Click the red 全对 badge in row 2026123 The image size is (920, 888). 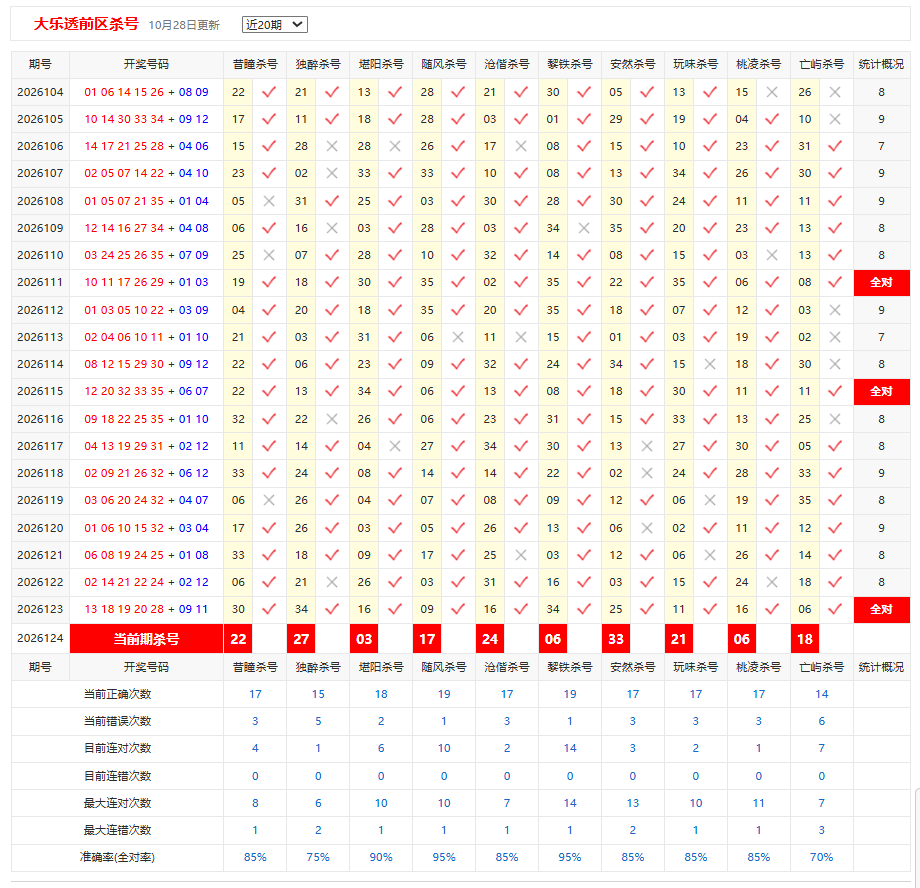point(881,609)
